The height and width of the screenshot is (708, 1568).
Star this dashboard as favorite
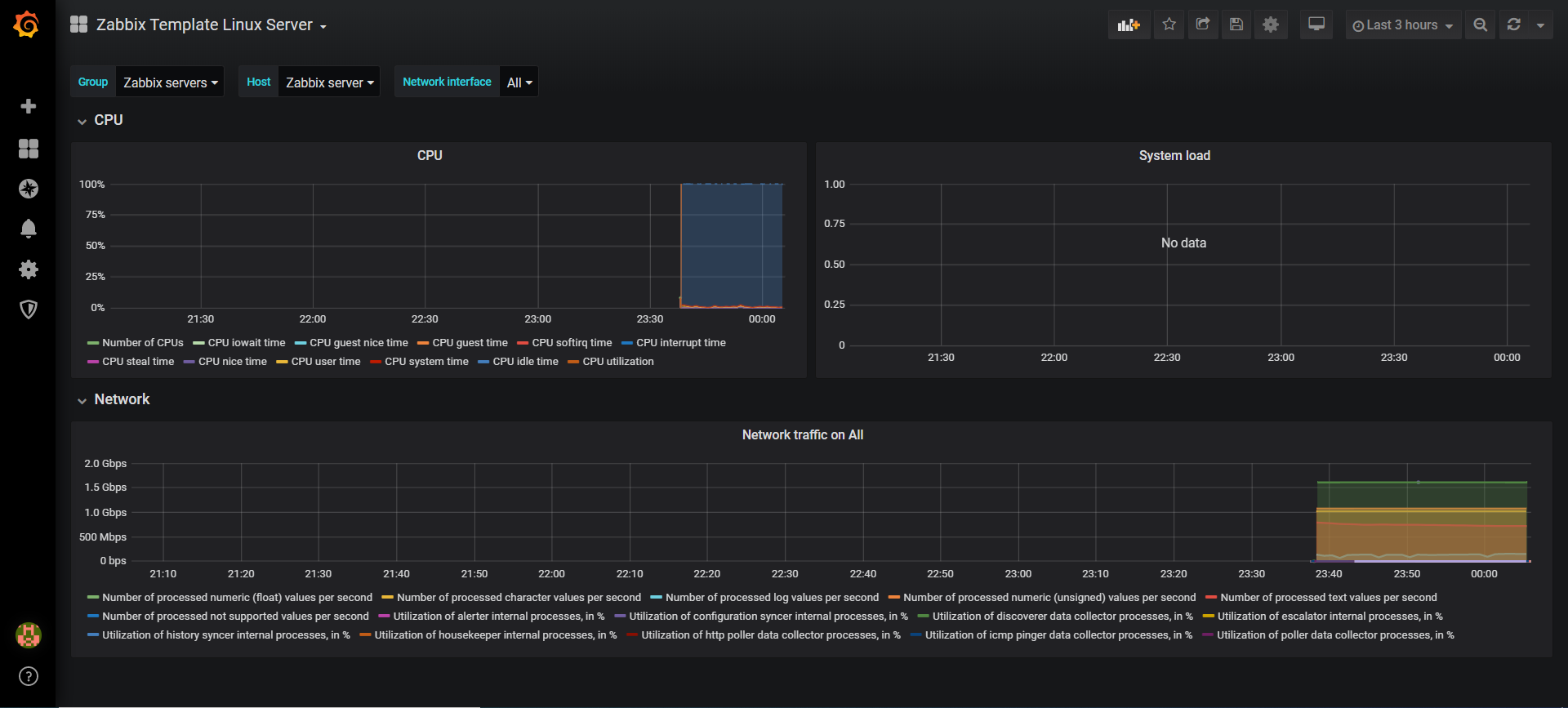1169,24
